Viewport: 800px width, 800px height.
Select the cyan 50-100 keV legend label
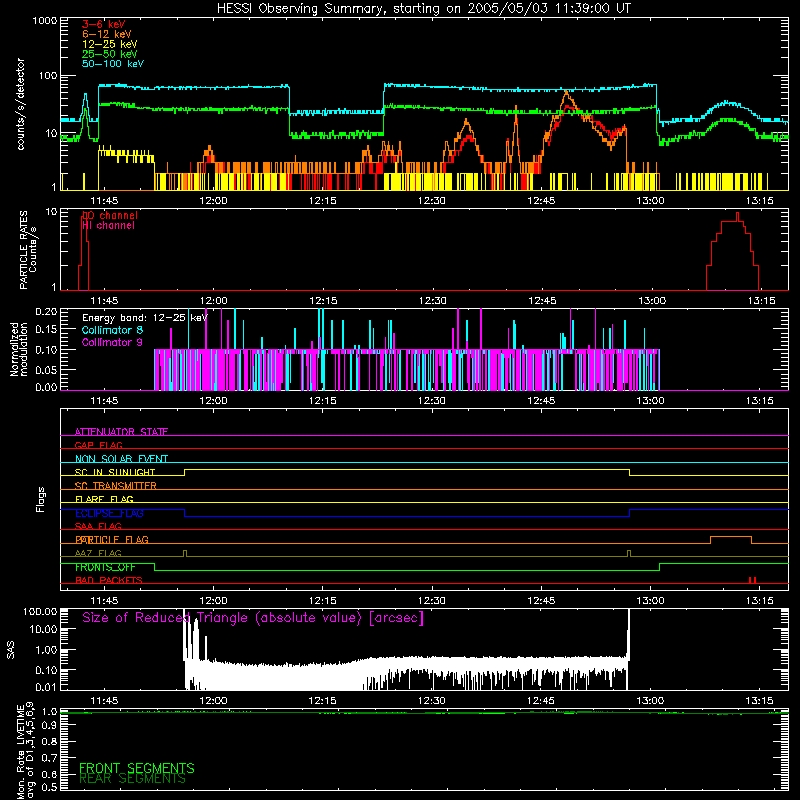point(113,64)
